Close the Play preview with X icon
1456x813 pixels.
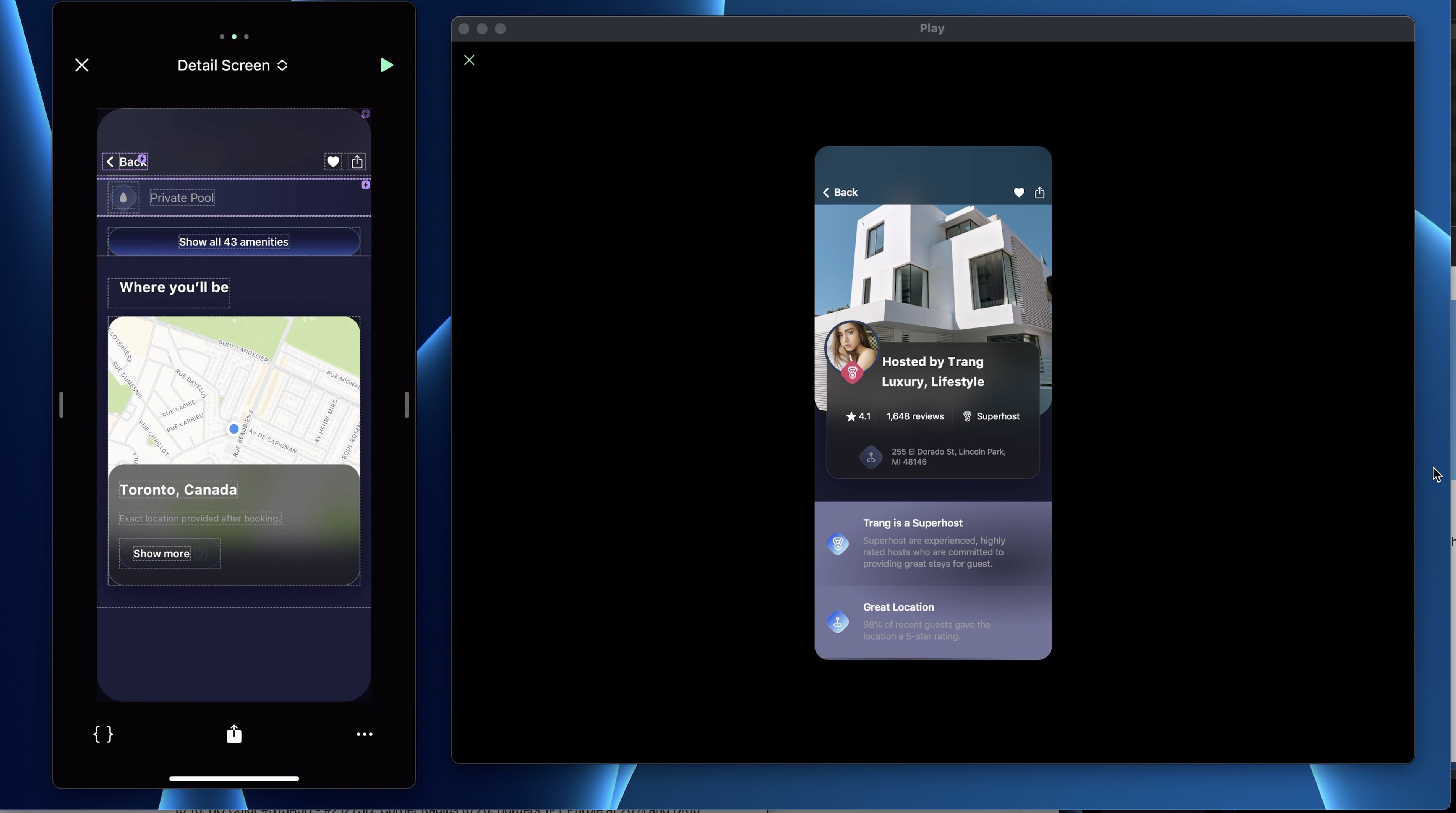[x=469, y=60]
